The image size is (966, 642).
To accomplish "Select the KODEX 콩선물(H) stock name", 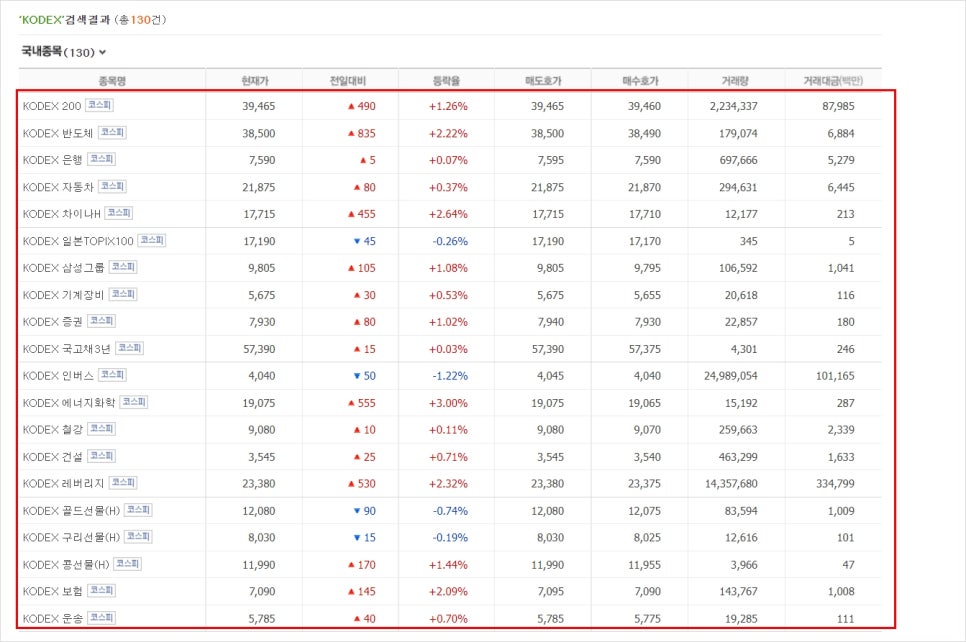I will [66, 564].
